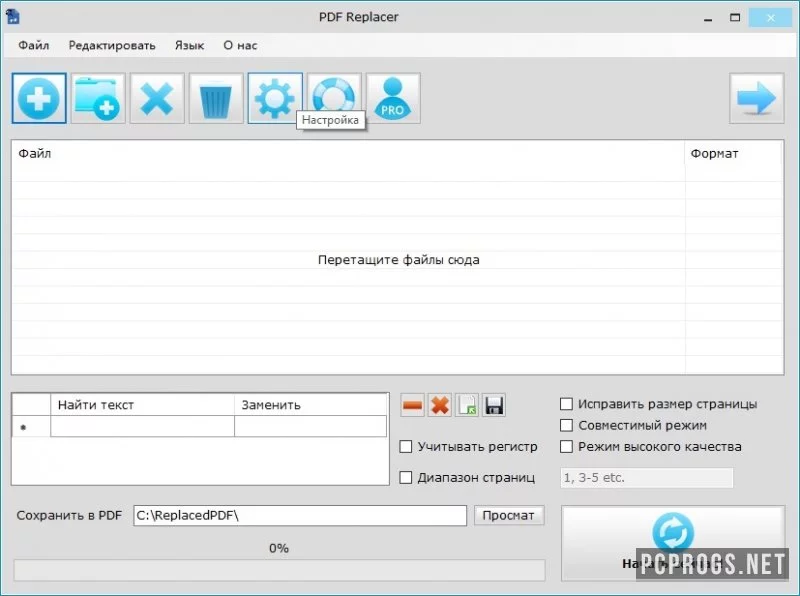This screenshot has height=596, width=800.
Task: Click the progress bar at bottom
Action: (x=279, y=570)
